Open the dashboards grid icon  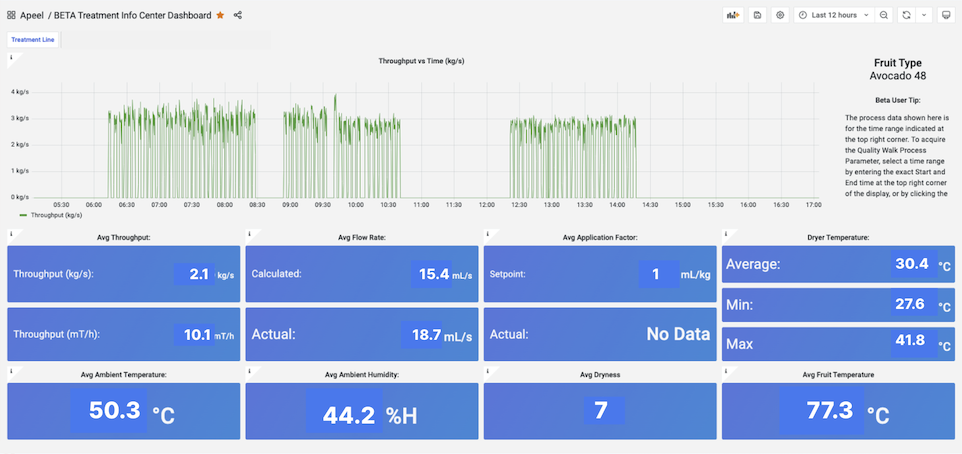[11, 15]
